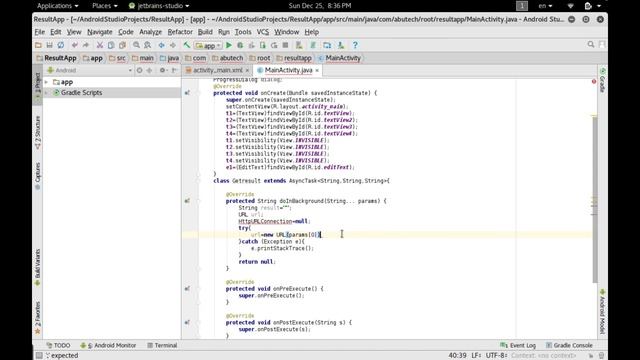The height and width of the screenshot is (360, 640).
Task: Close the activity_main.xml tab
Action: (247, 71)
